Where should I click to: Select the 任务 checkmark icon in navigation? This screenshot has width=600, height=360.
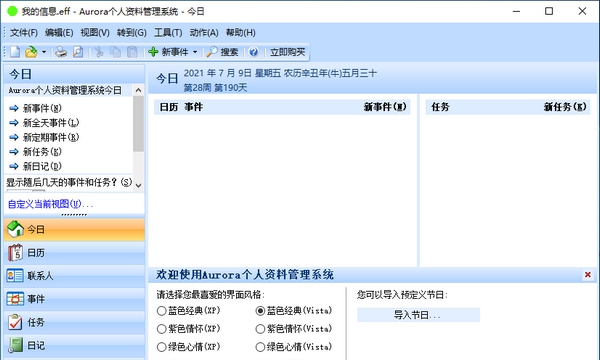[15, 322]
